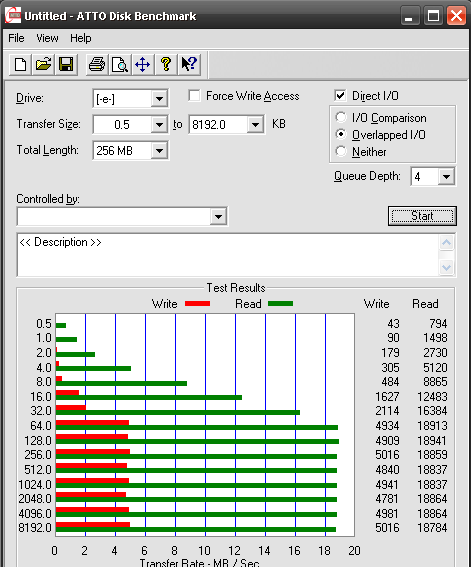Click the write value 4981

(x=387, y=514)
